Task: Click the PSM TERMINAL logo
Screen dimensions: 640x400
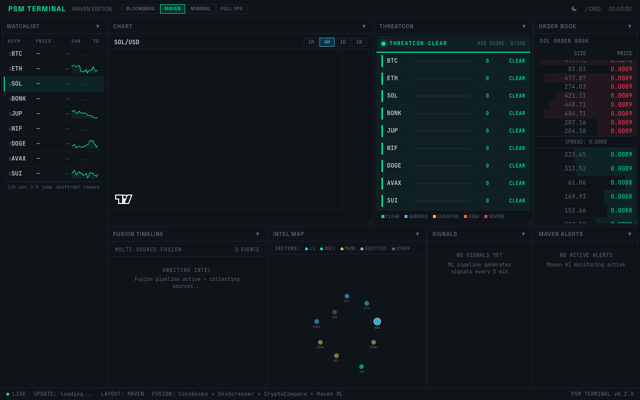Action: click(37, 9)
